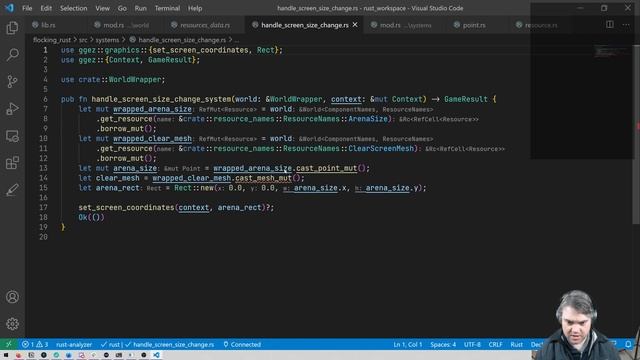Click src in the breadcrumb
Image resolution: width=640 pixels, height=360 pixels.
click(83, 40)
